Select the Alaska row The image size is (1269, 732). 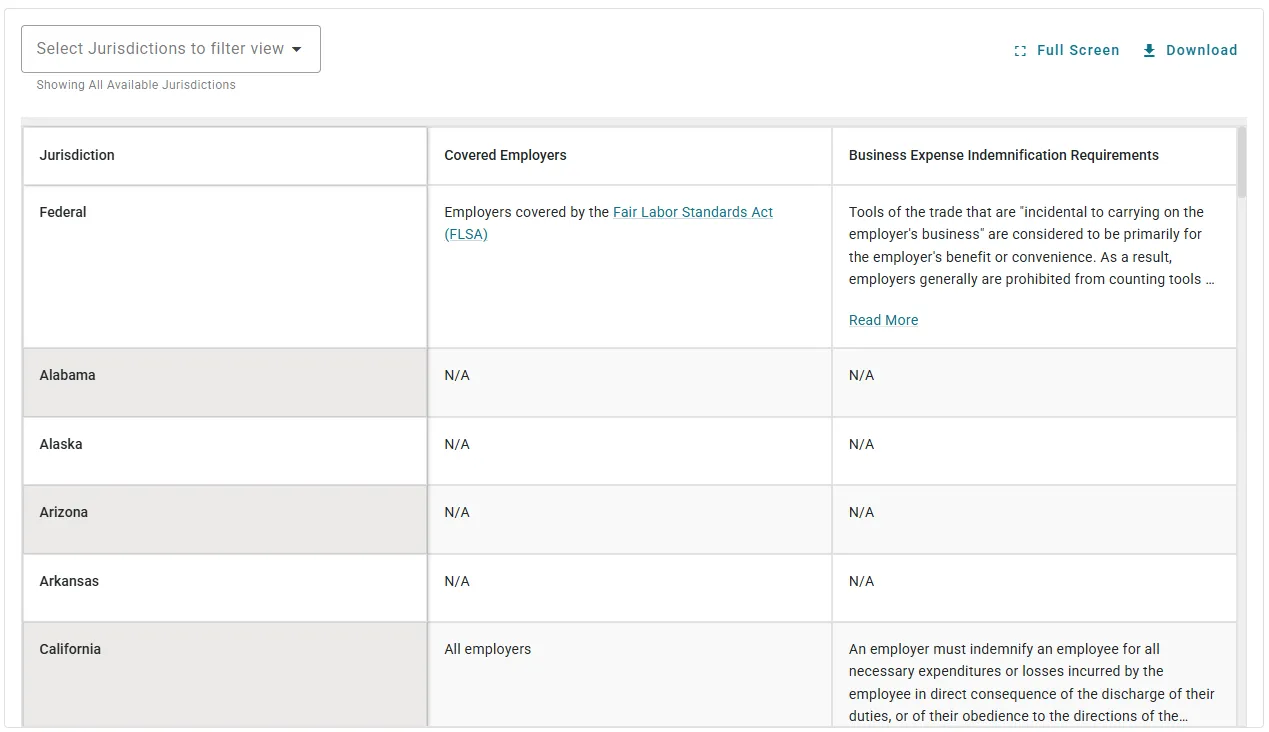tap(61, 444)
